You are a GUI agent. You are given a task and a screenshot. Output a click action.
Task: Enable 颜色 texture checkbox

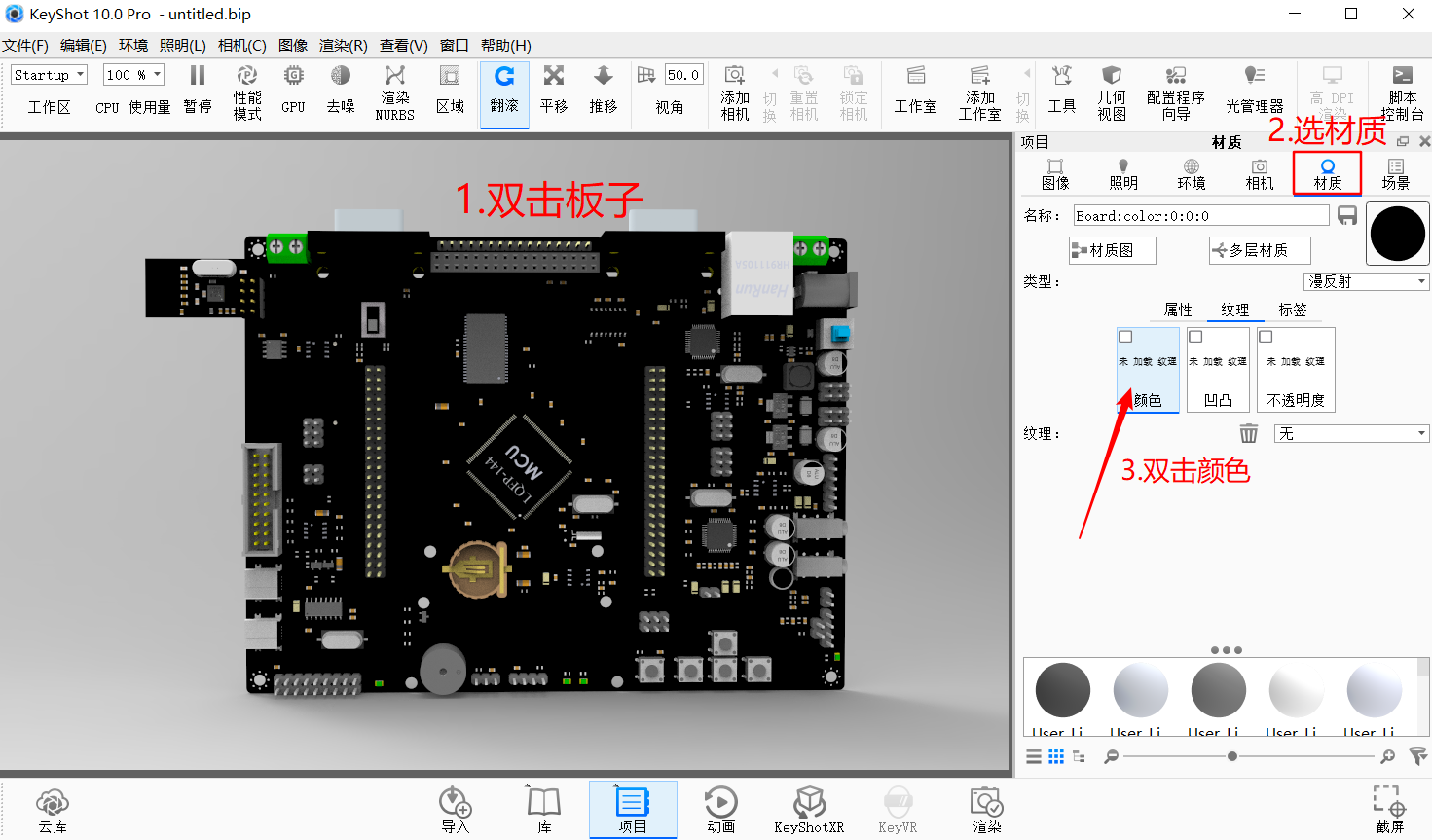[x=1125, y=337]
